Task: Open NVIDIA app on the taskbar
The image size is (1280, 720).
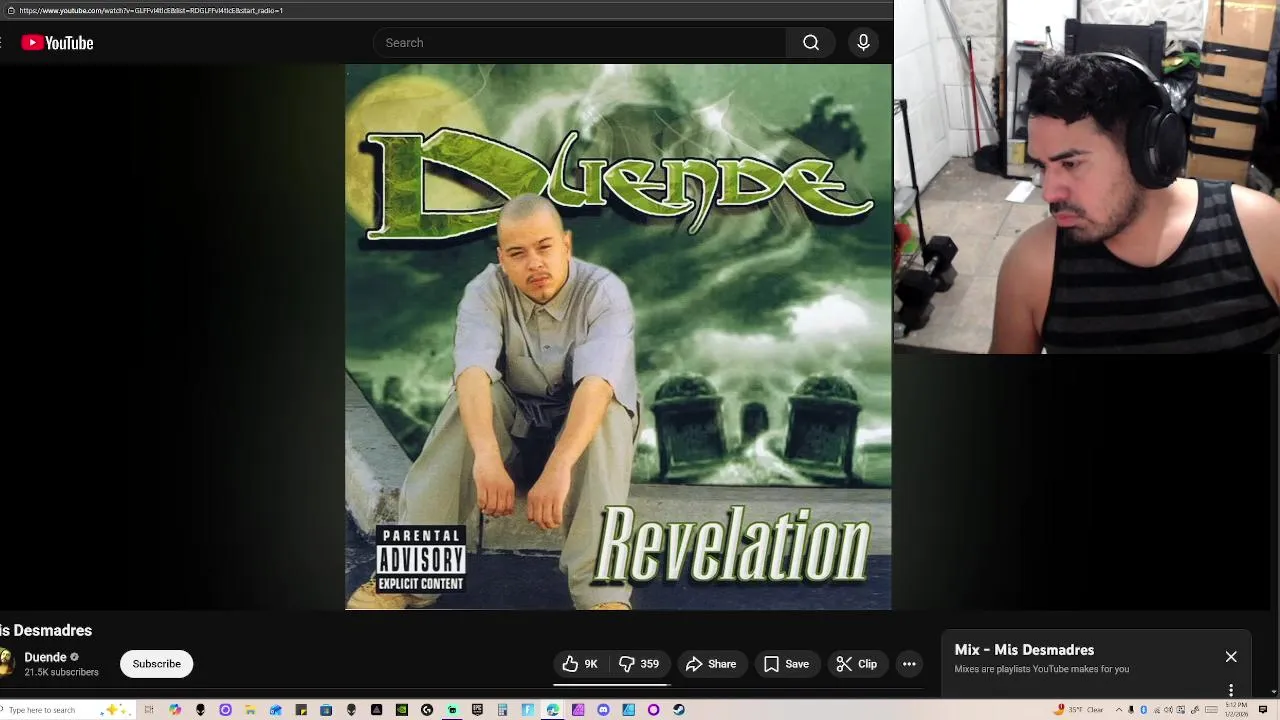Action: (401, 710)
